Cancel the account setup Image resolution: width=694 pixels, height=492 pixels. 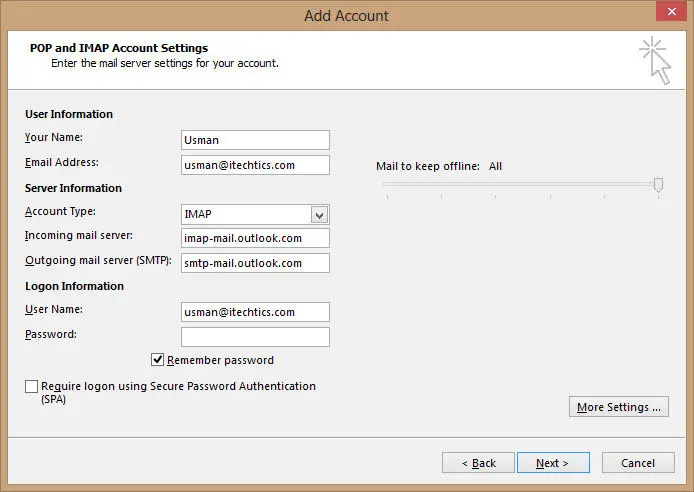[638, 463]
